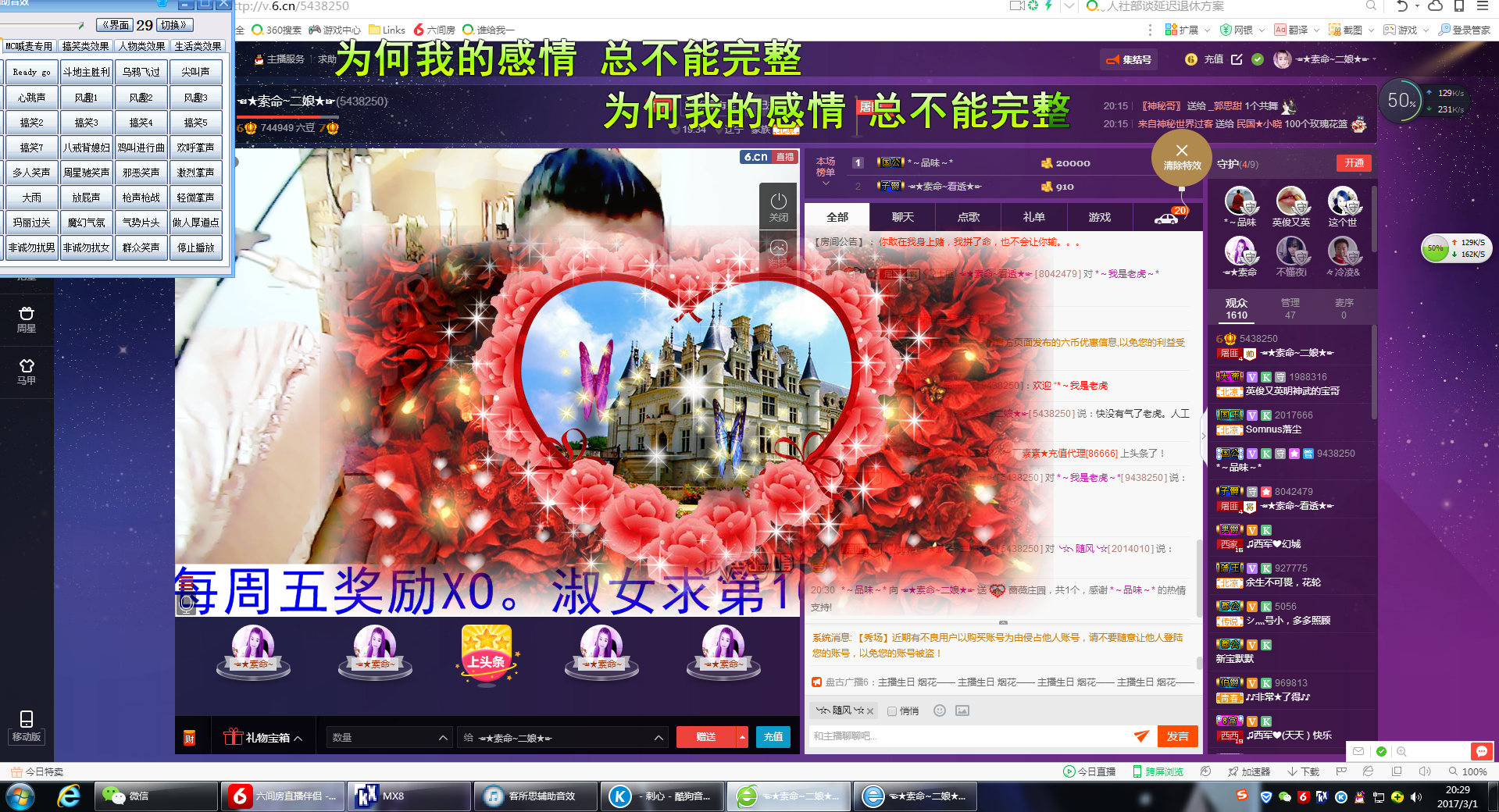Open the user account dropdown in header

click(x=1375, y=59)
